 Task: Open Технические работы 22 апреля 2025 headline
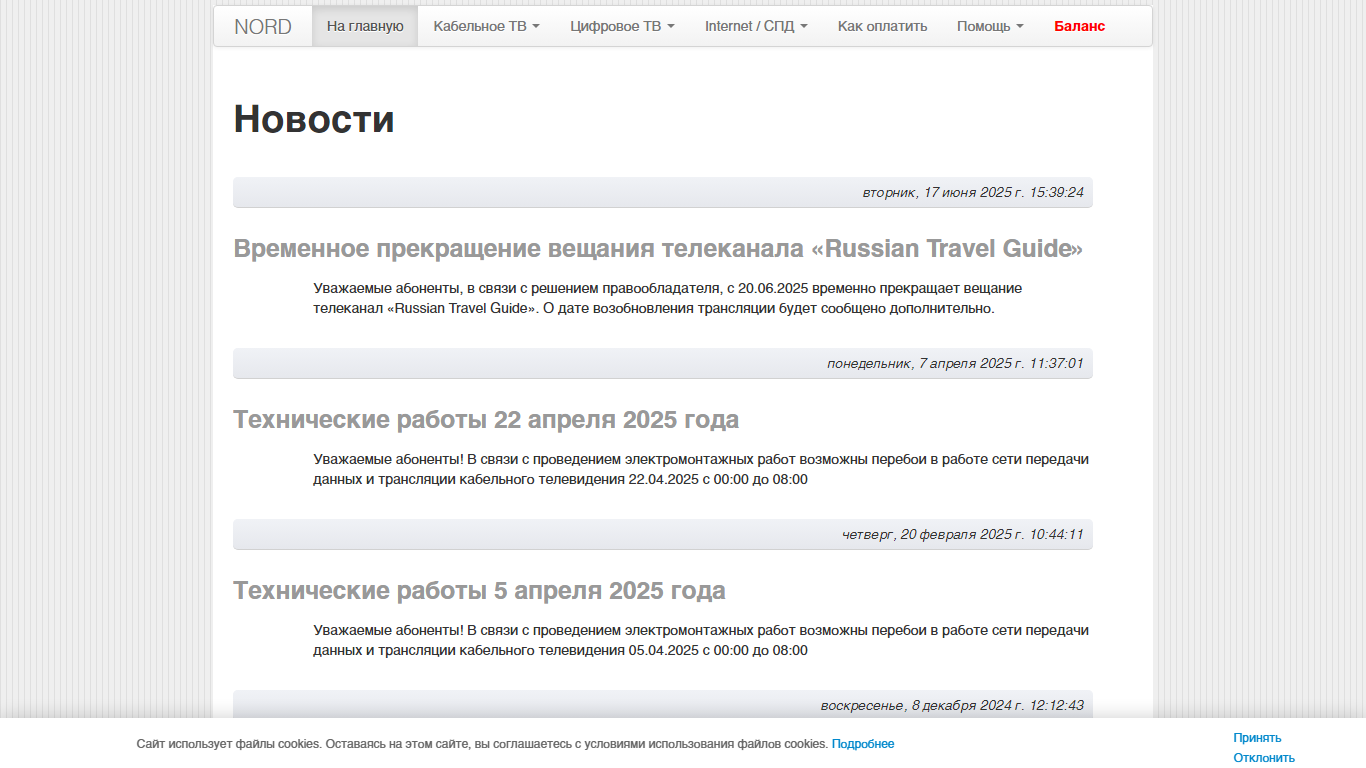tap(486, 420)
